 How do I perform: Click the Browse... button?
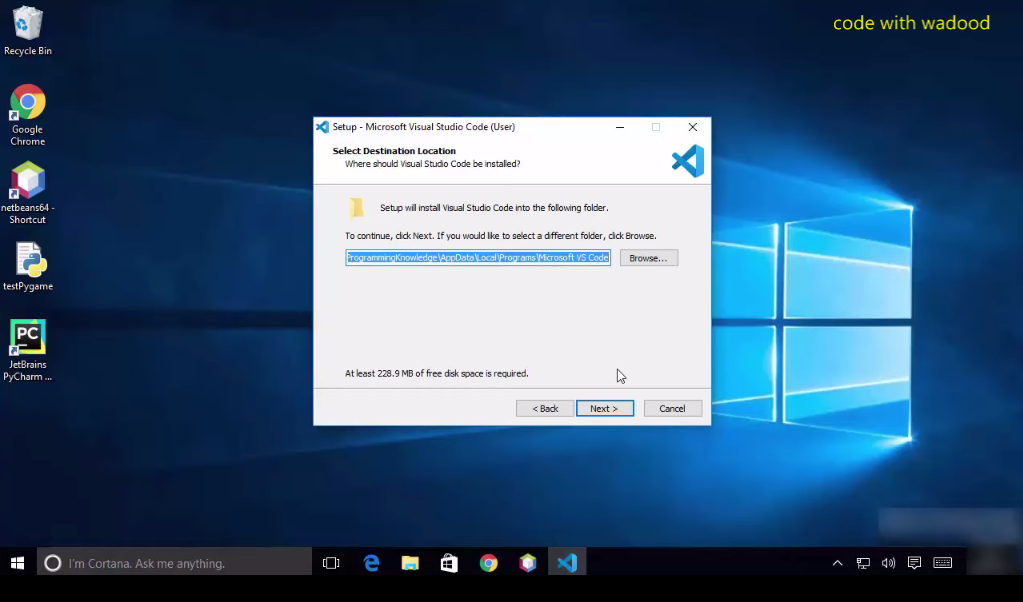point(649,258)
